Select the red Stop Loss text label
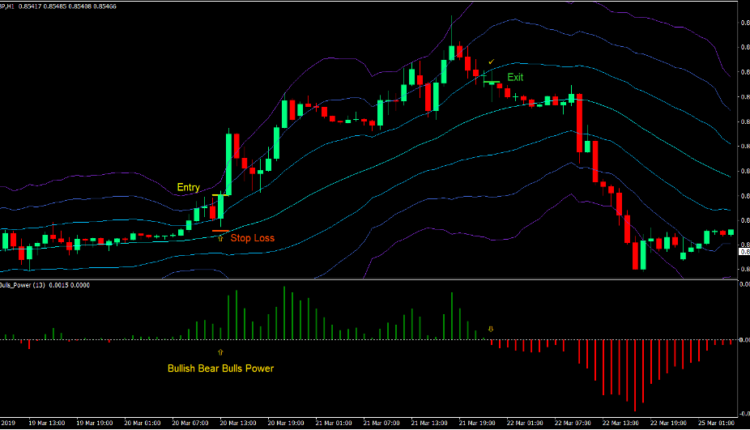The height and width of the screenshot is (430, 750). pyautogui.click(x=254, y=238)
